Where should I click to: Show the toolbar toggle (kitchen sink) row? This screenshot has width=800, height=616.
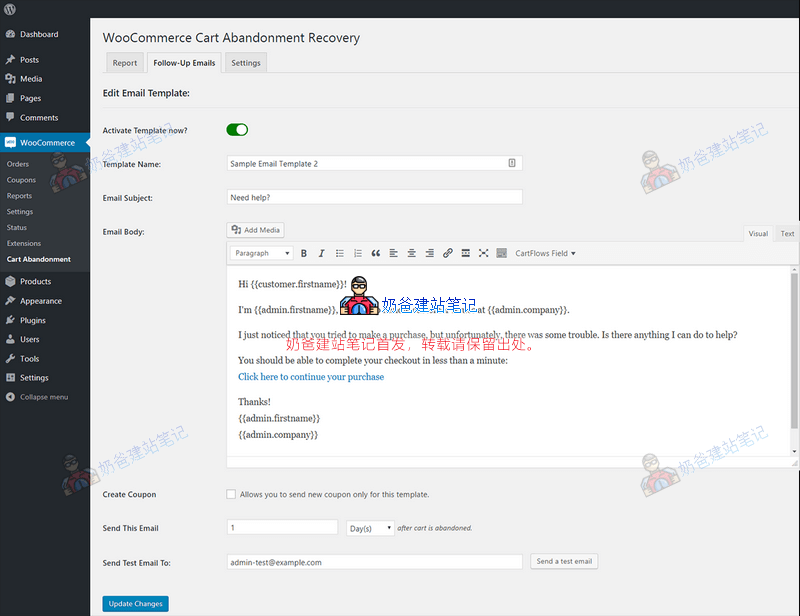(x=502, y=254)
